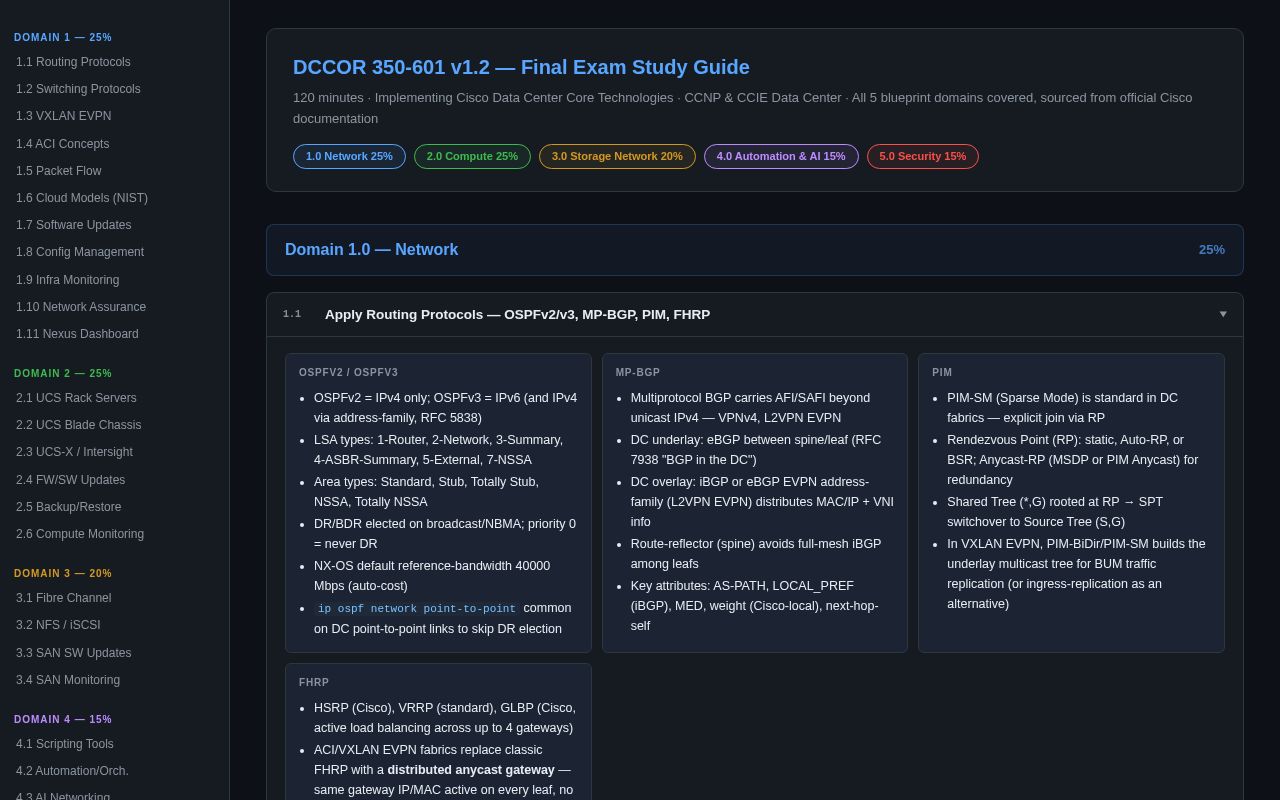Open 4.1 Scripting Tools
This screenshot has width=1280, height=800.
pos(65,744)
